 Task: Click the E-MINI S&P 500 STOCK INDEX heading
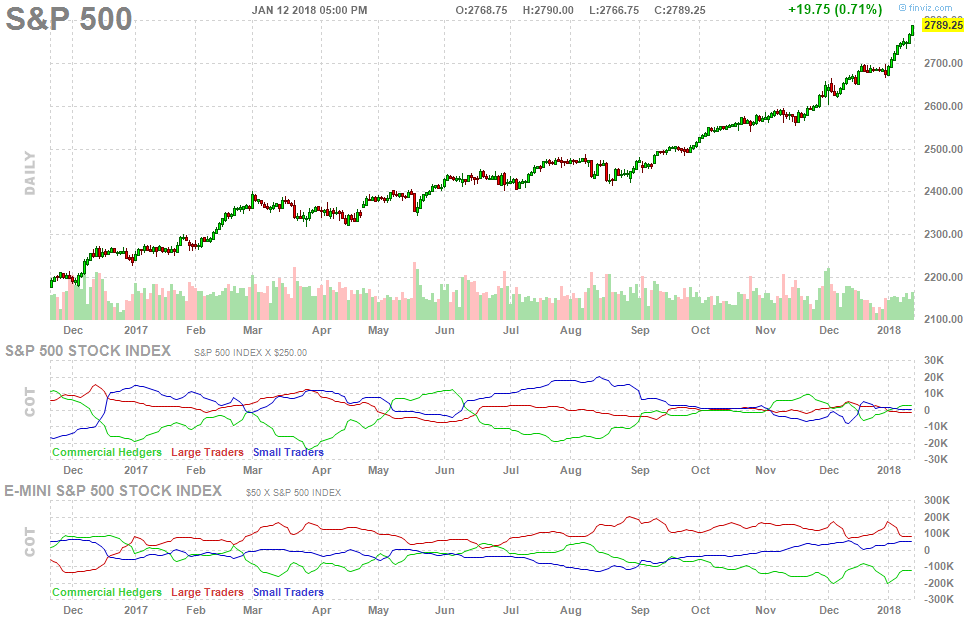pos(113,491)
